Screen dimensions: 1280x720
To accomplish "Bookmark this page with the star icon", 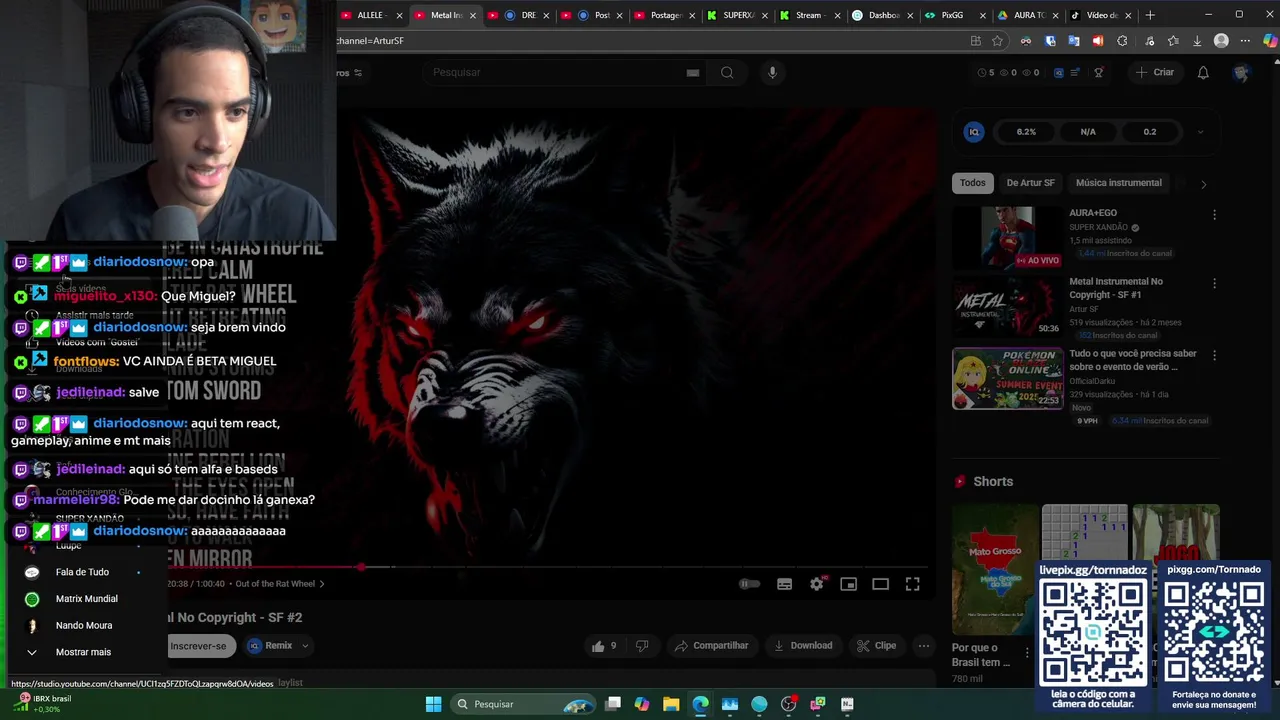I will tap(997, 41).
